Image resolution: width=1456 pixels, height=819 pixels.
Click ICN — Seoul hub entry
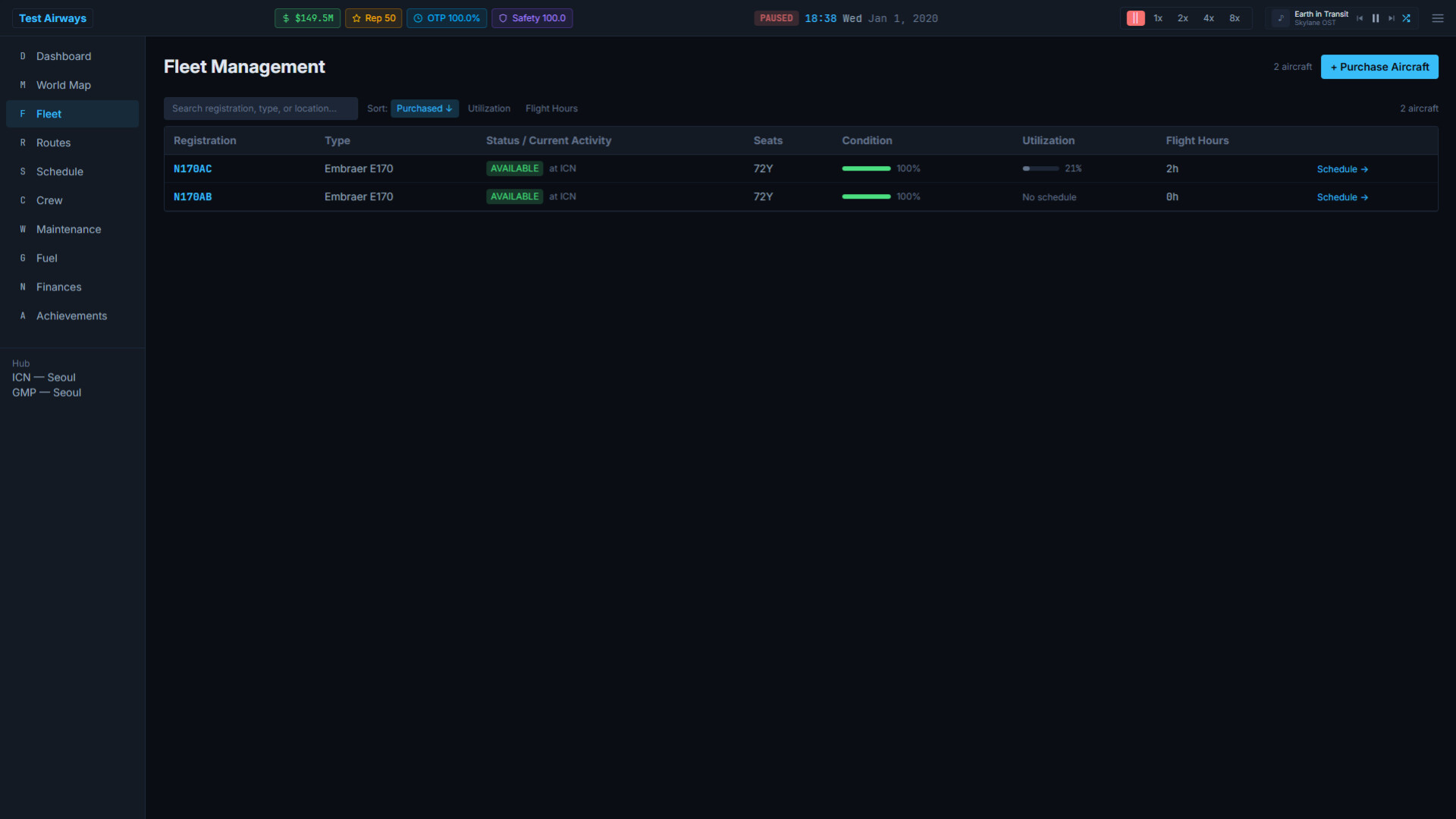coord(44,377)
